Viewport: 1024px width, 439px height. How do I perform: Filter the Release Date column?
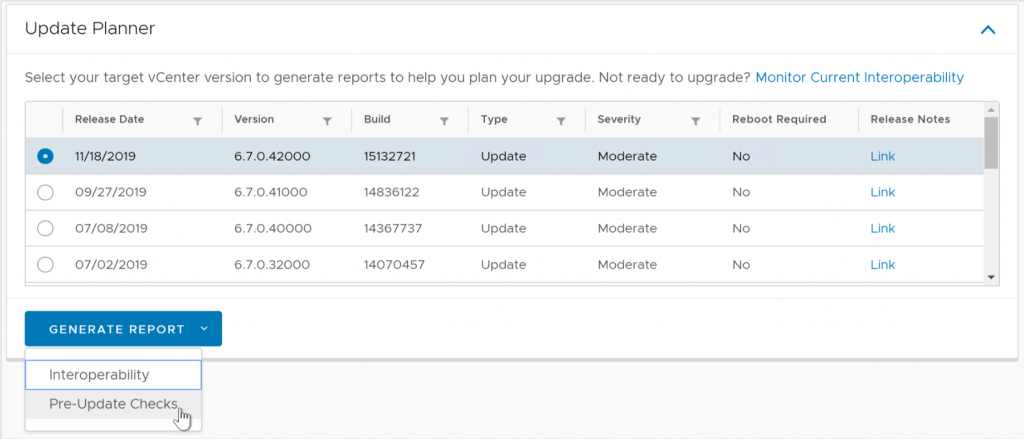tap(198, 121)
